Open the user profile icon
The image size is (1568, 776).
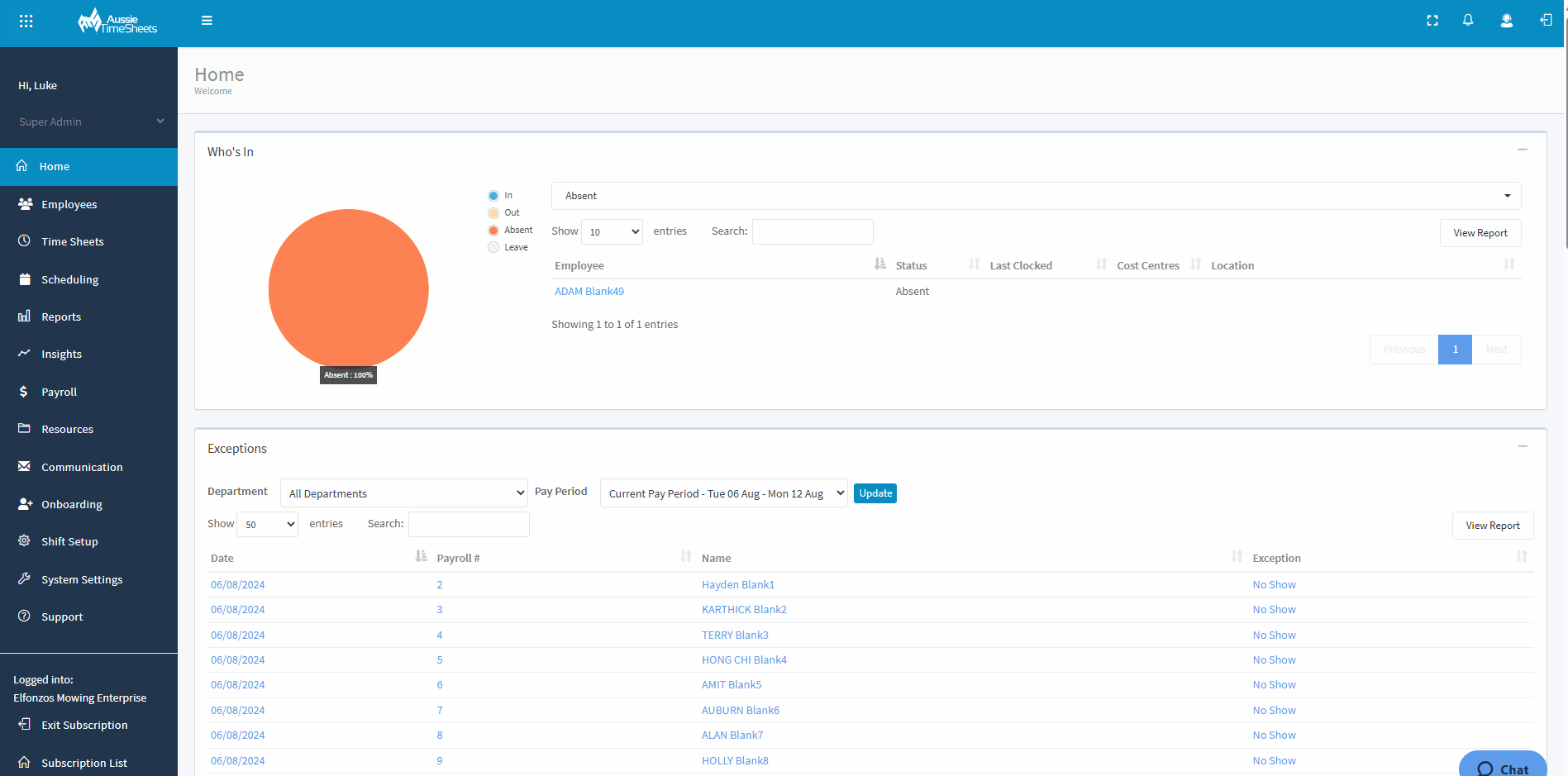(x=1507, y=20)
